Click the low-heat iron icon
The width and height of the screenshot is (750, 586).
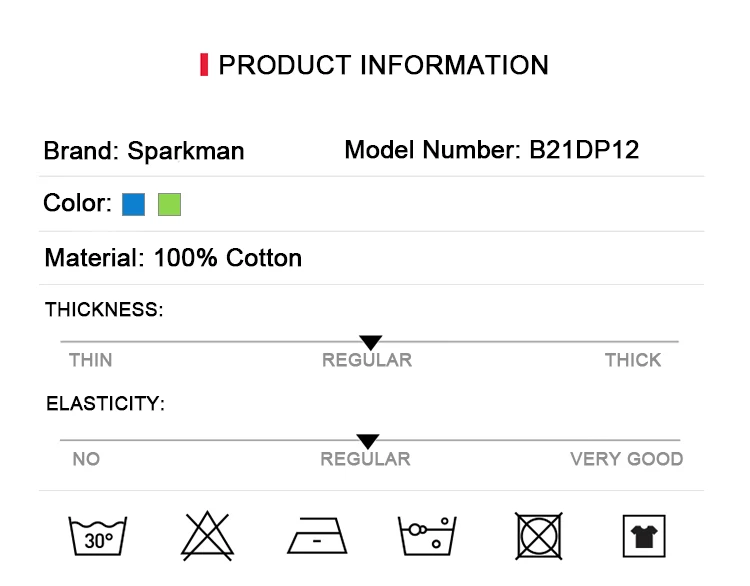pyautogui.click(x=317, y=535)
